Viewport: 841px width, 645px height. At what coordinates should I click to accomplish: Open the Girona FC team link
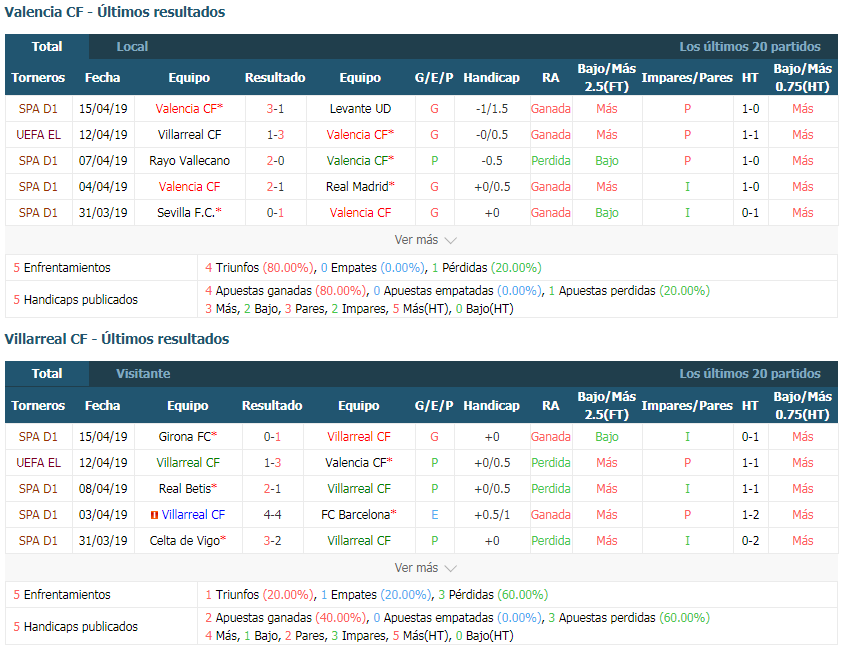188,437
